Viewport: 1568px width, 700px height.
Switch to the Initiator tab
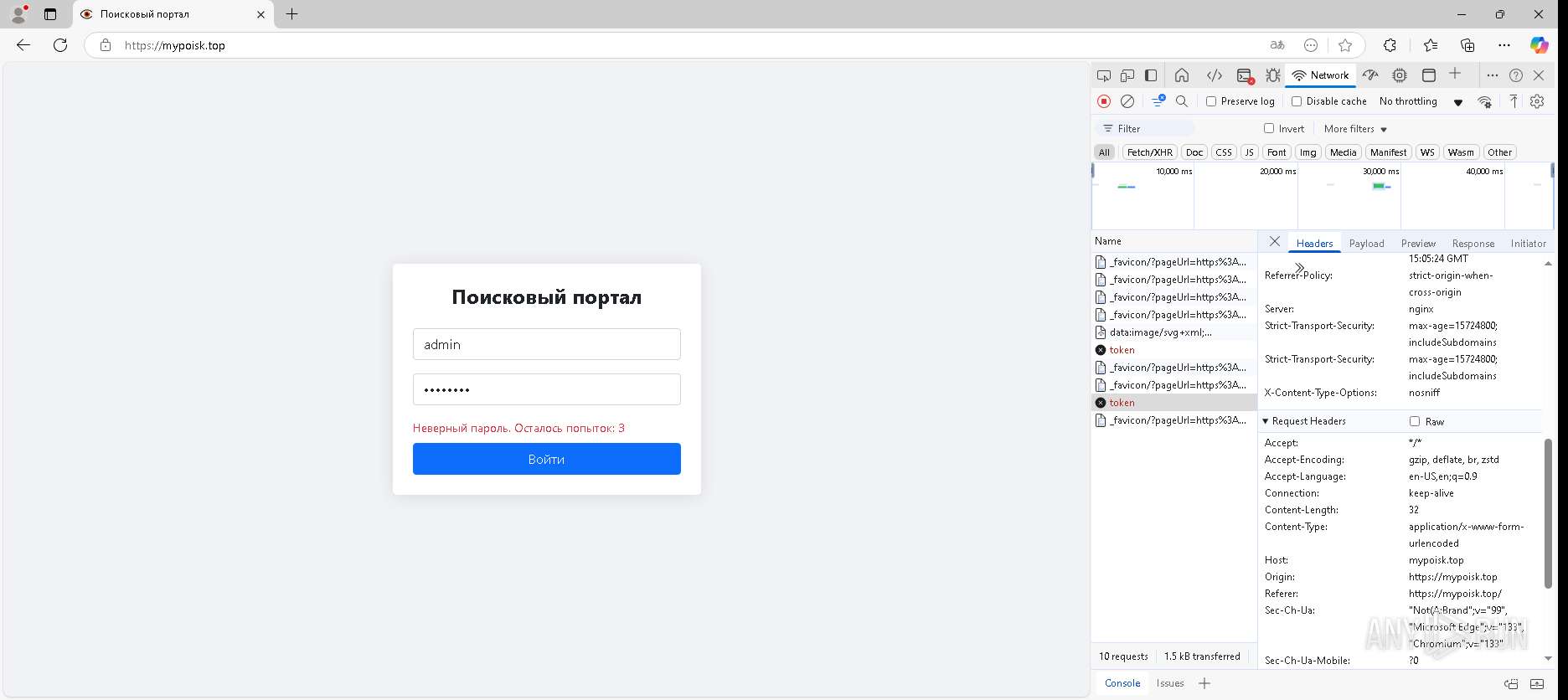pyautogui.click(x=1528, y=244)
